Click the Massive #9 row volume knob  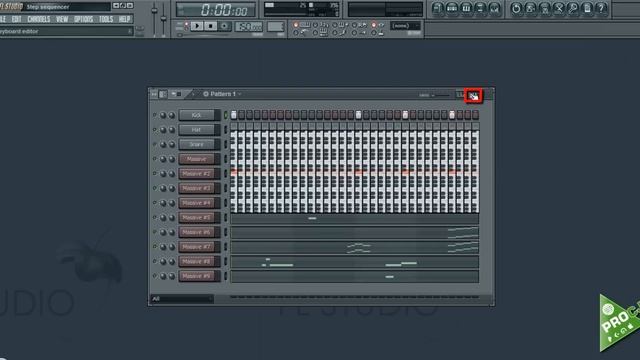click(172, 276)
